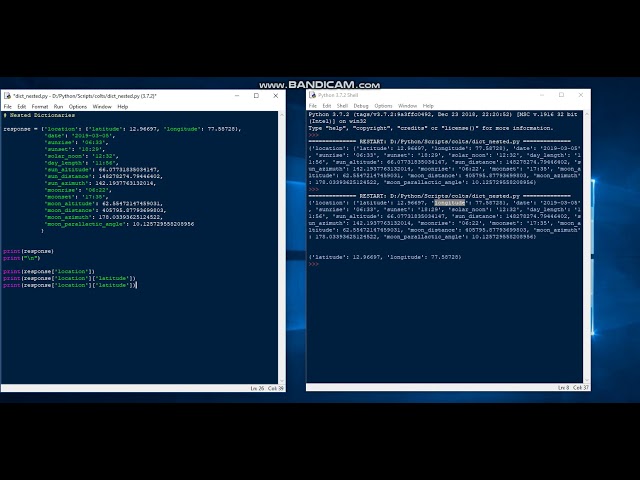Minimize the dict_nested.py editor window
The image size is (640, 480).
click(237, 96)
